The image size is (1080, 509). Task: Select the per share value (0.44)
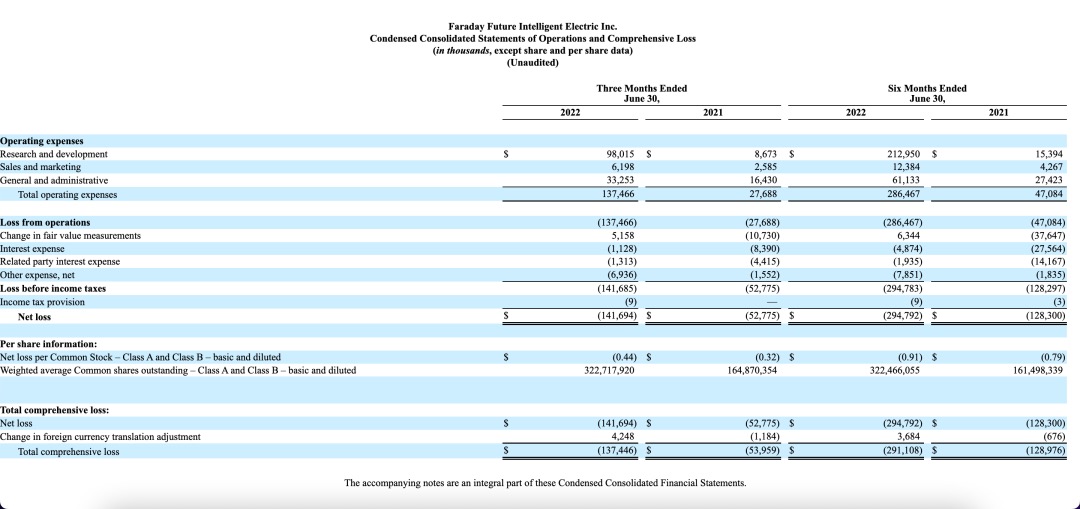pos(625,357)
